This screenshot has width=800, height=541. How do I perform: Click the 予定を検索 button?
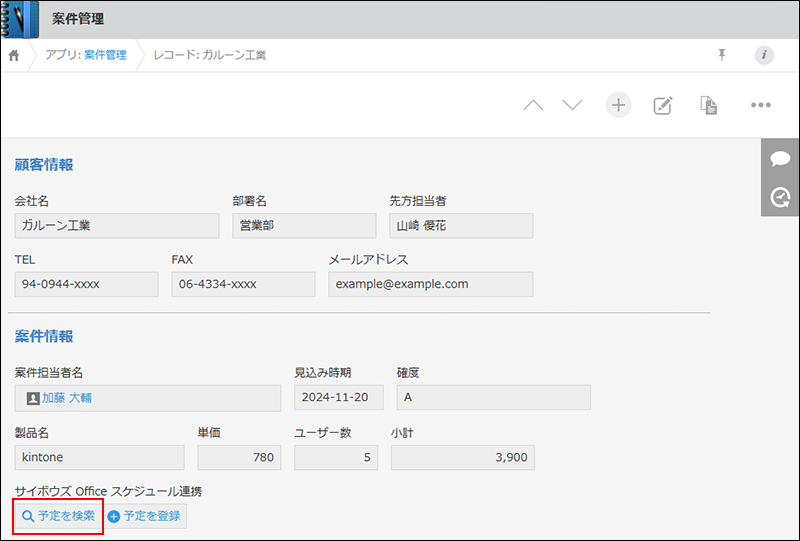[59, 516]
